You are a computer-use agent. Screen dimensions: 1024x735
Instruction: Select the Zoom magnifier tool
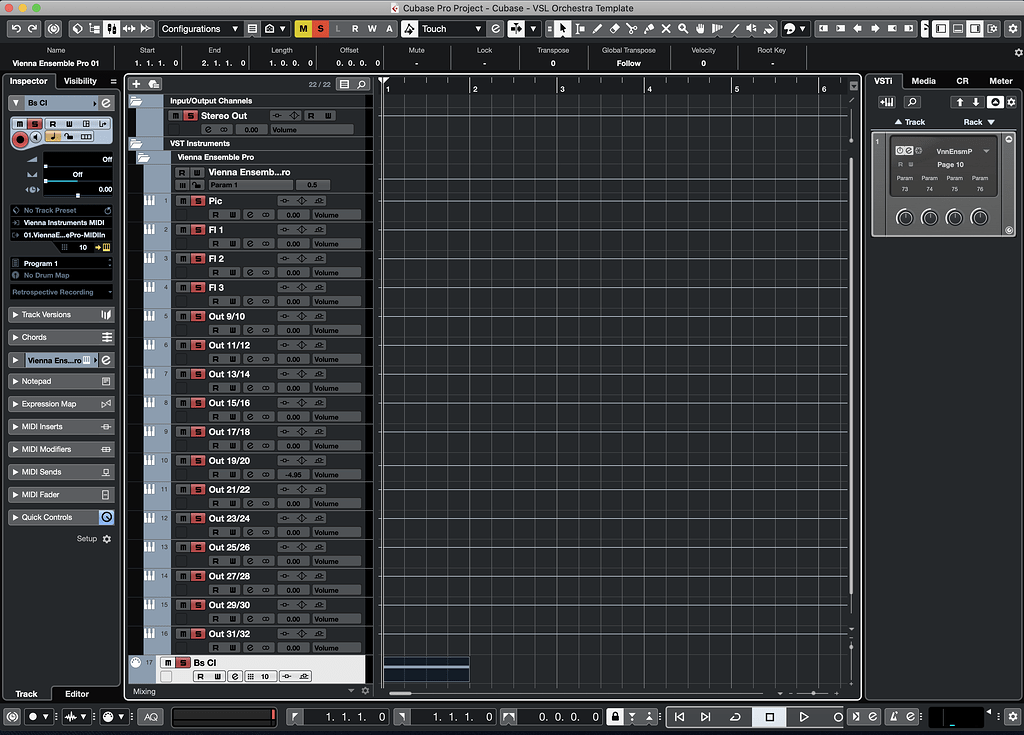pos(683,29)
